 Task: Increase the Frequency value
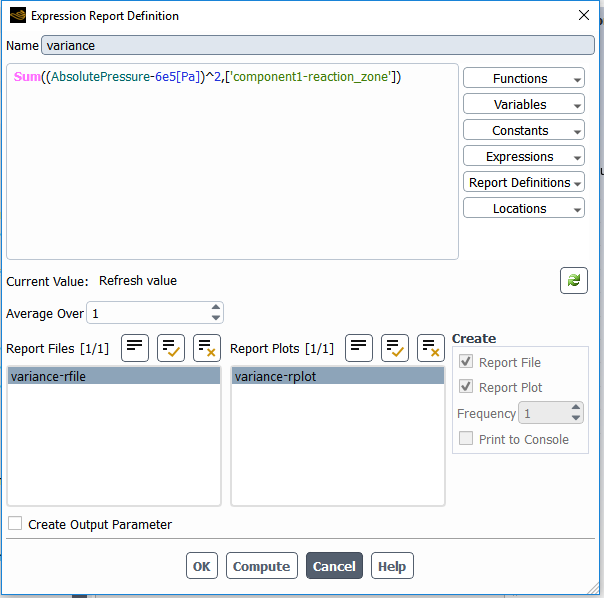coord(575,407)
